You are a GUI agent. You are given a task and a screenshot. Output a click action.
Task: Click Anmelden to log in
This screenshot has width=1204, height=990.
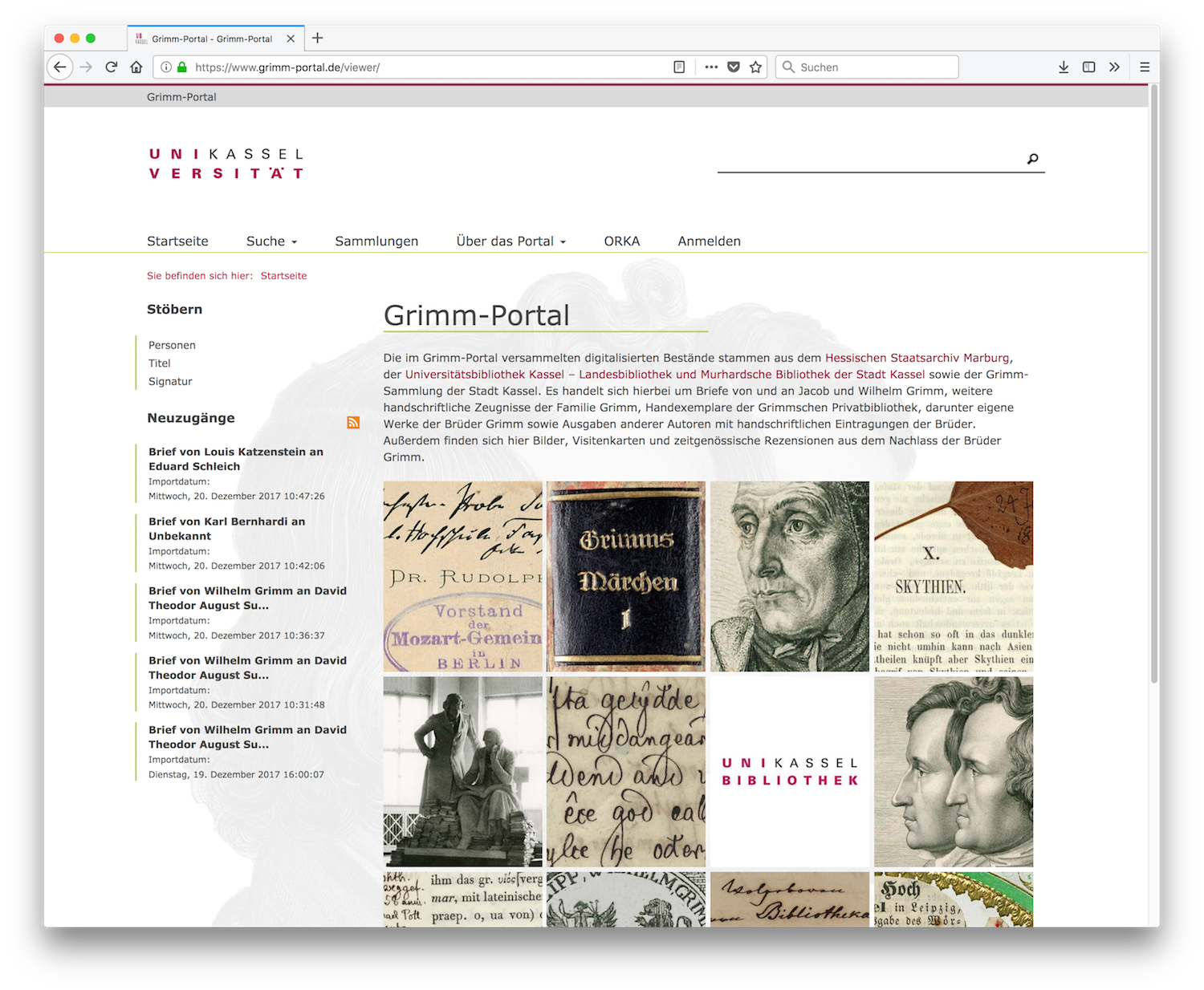710,241
